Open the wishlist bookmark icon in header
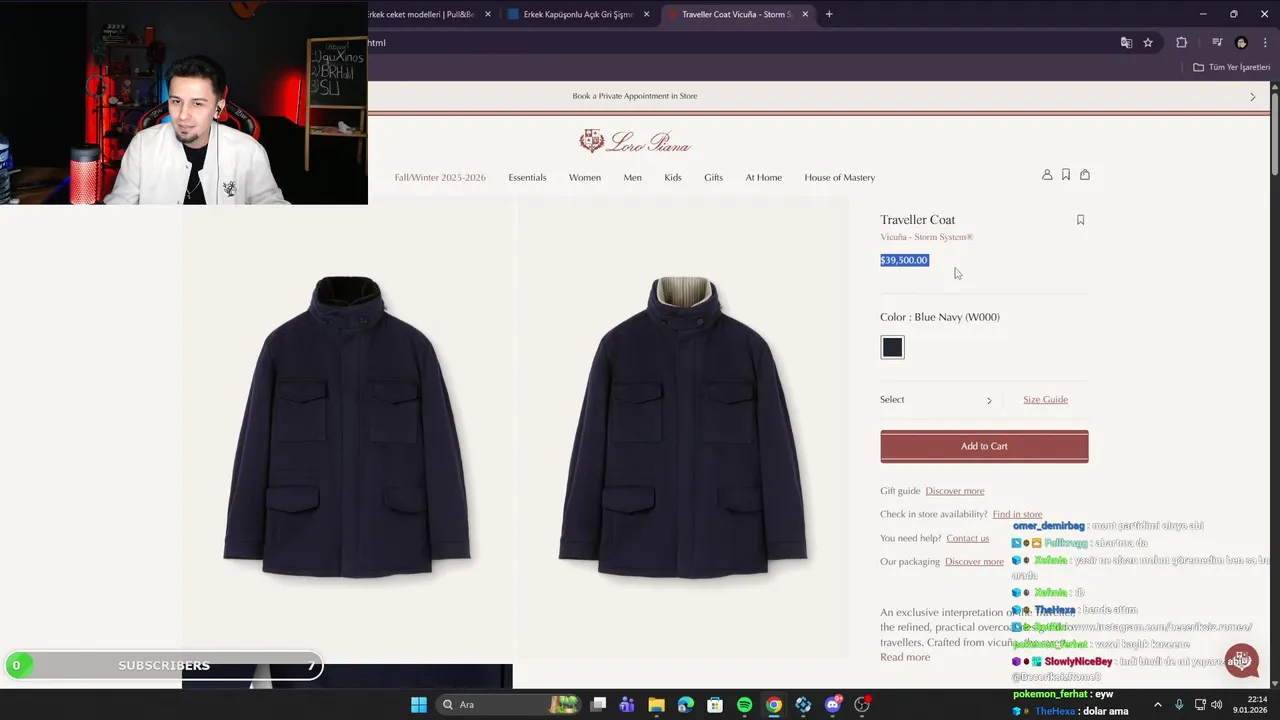 (x=1066, y=175)
